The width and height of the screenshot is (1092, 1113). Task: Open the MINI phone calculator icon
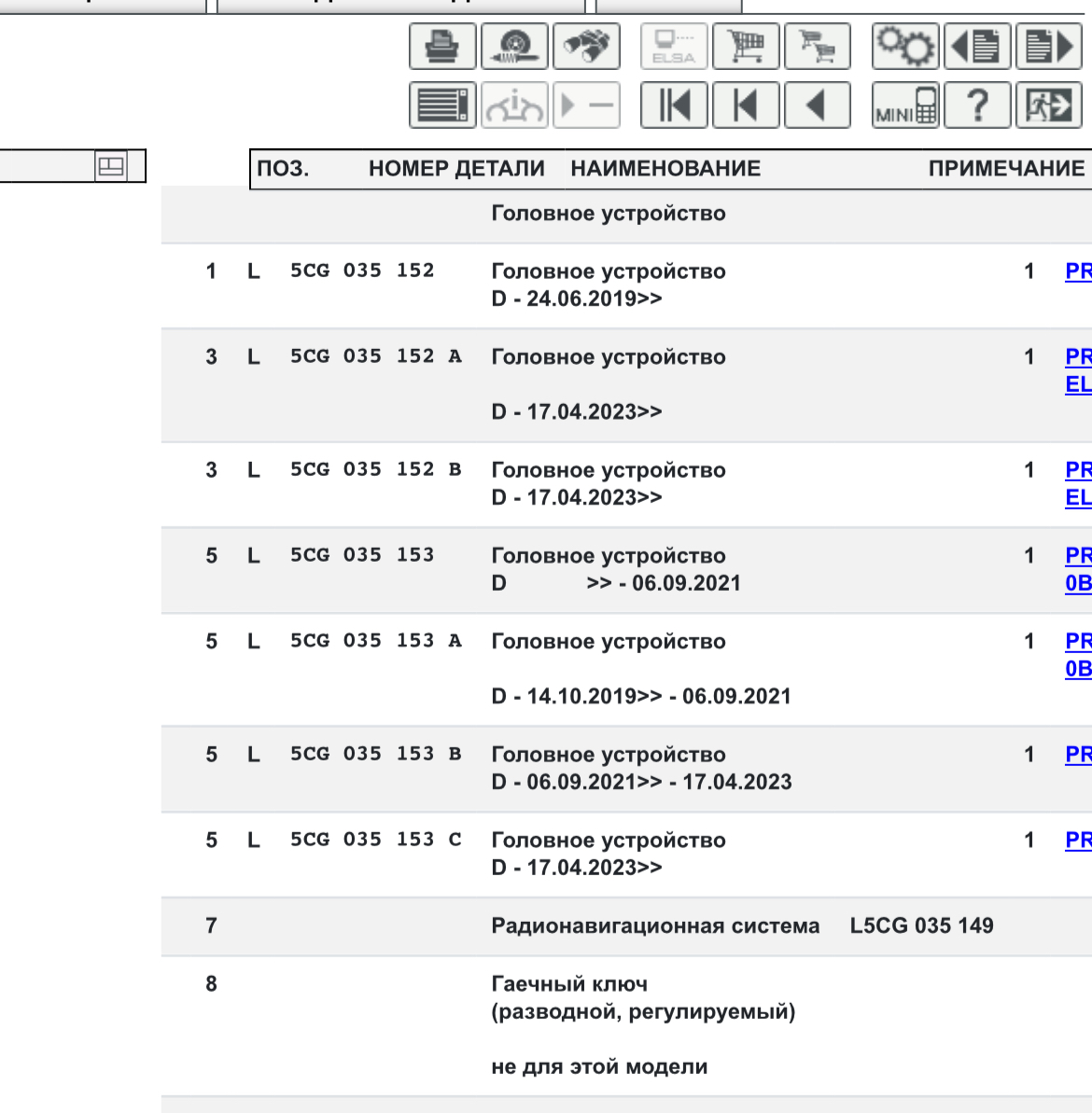[905, 105]
